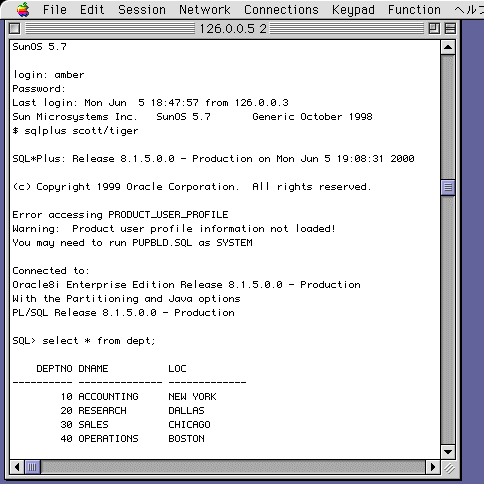Click the window collapse box icon
This screenshot has width=484, height=484.
click(450, 28)
